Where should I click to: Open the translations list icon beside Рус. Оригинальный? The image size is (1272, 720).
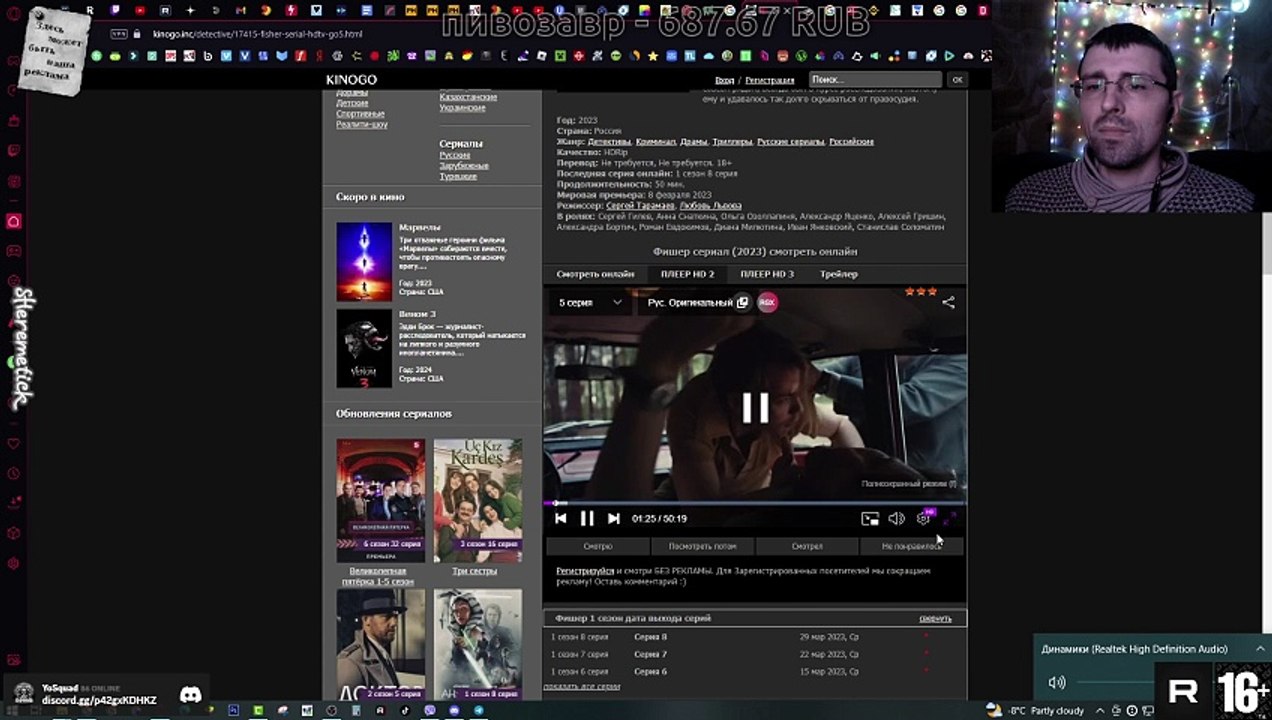click(x=742, y=302)
